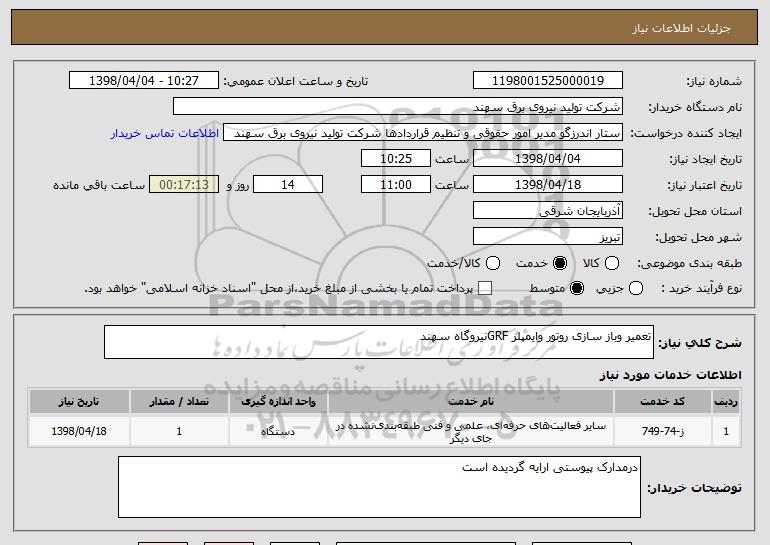Click the unit cell دستگاه
Viewport: 770px width, 545px height.
(x=278, y=431)
